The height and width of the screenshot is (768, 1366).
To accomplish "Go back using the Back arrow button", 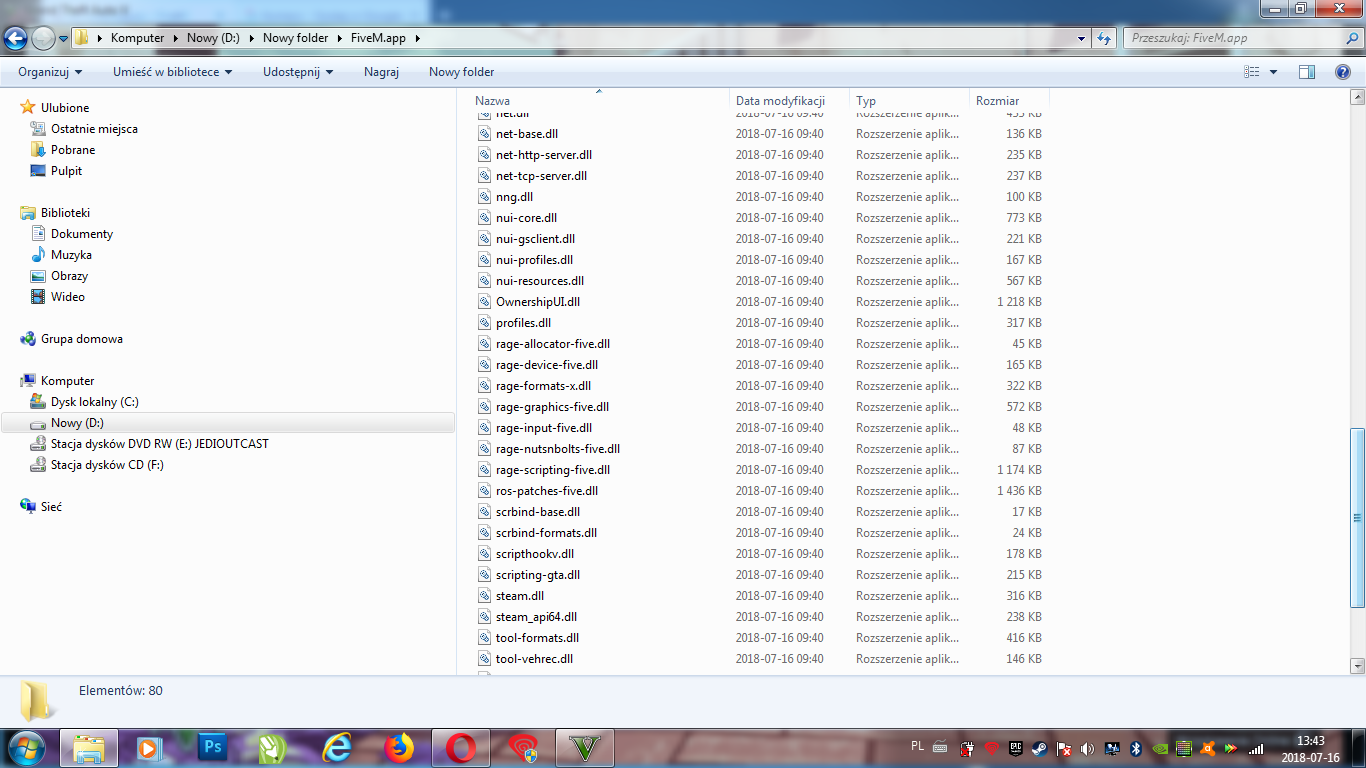I will pos(15,39).
